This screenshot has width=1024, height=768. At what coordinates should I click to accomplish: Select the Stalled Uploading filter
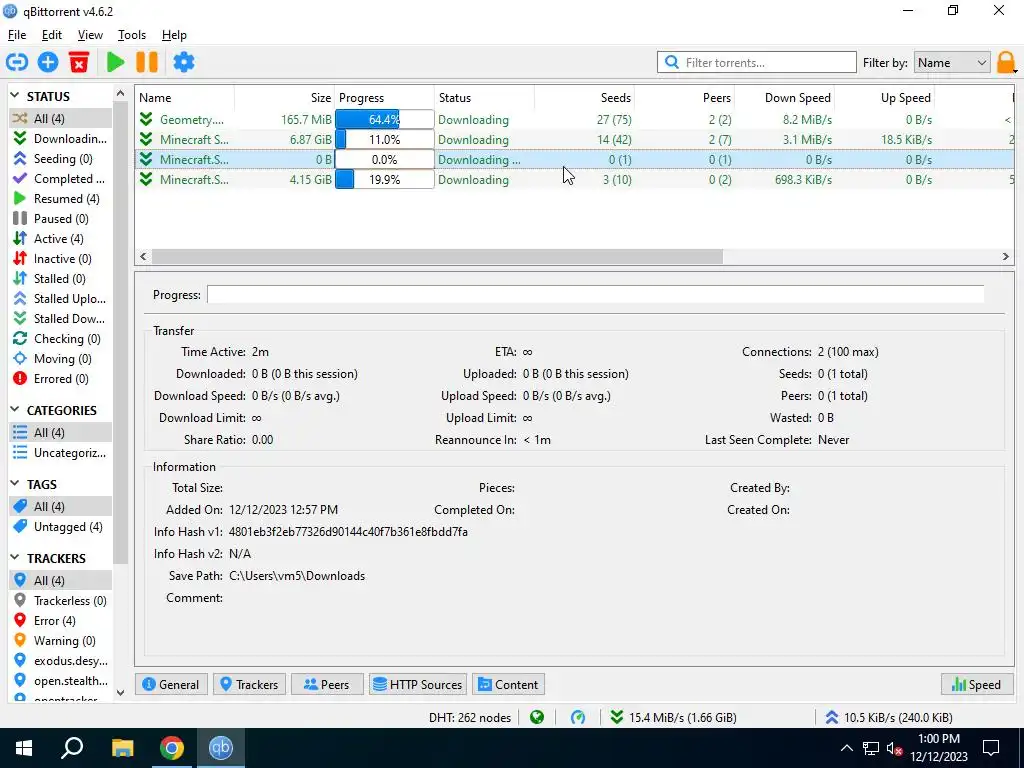[60, 299]
